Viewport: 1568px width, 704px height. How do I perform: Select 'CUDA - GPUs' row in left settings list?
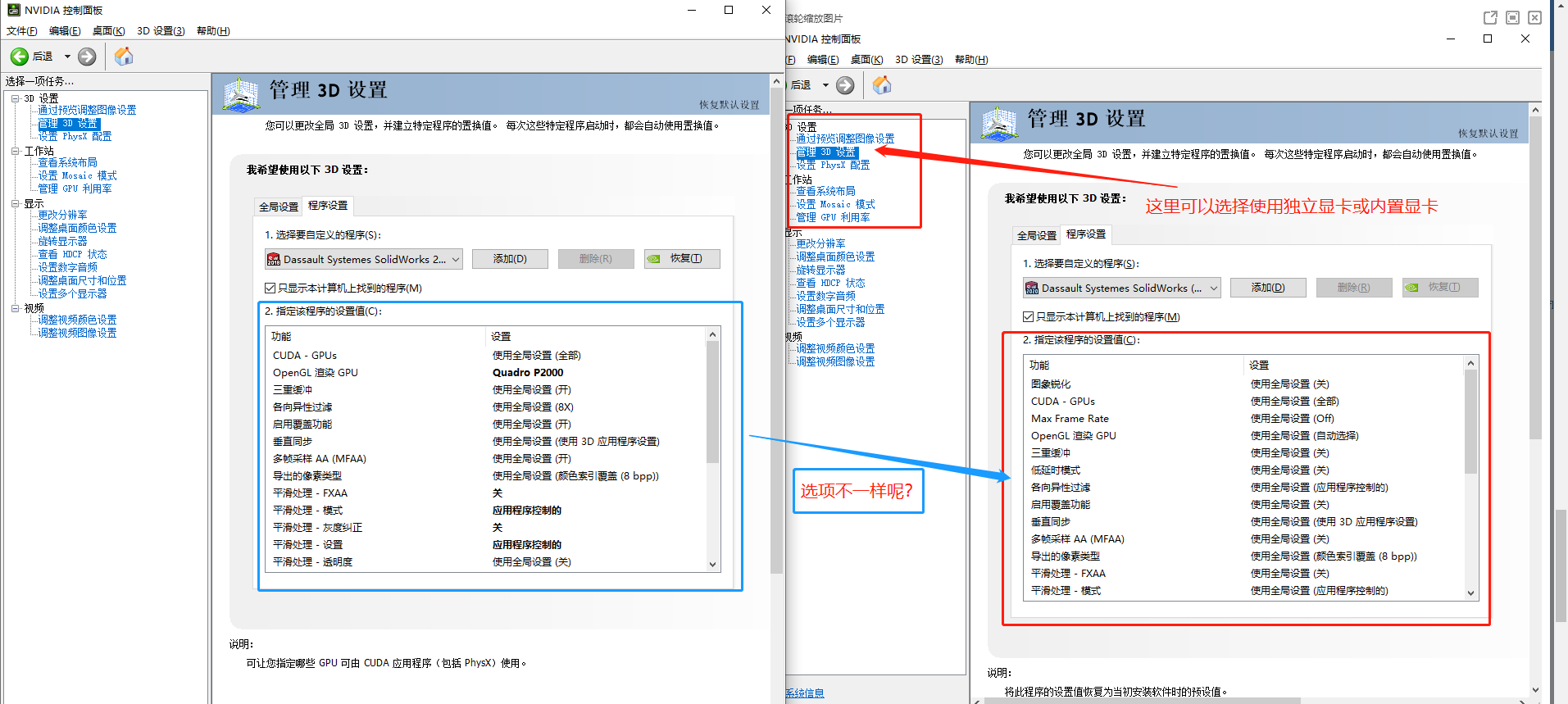click(486, 355)
